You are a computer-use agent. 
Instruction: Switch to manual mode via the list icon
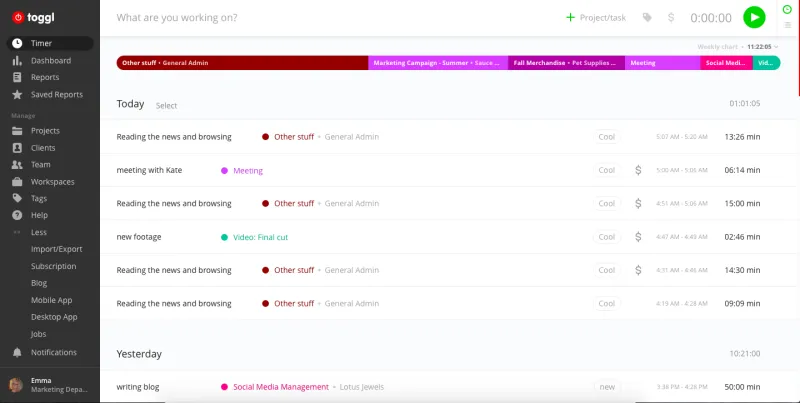click(x=787, y=25)
